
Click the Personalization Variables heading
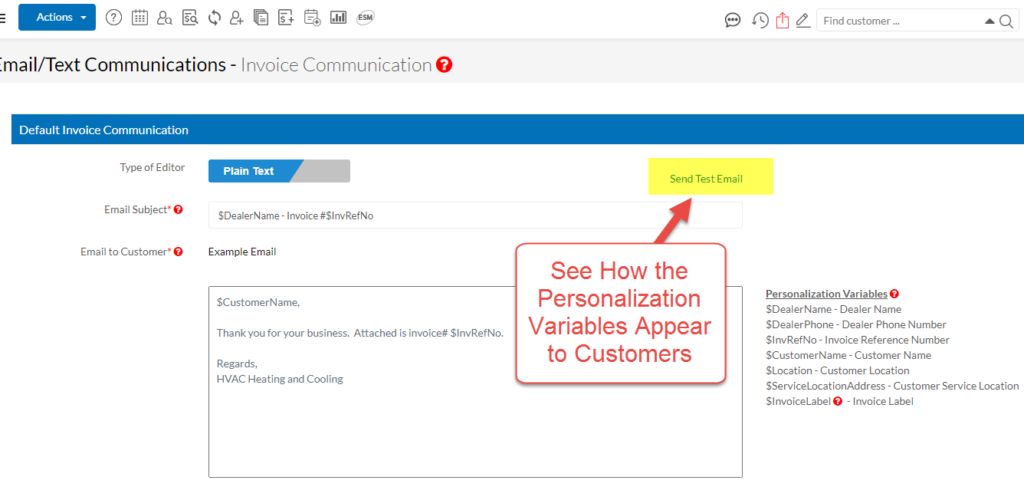tap(826, 294)
